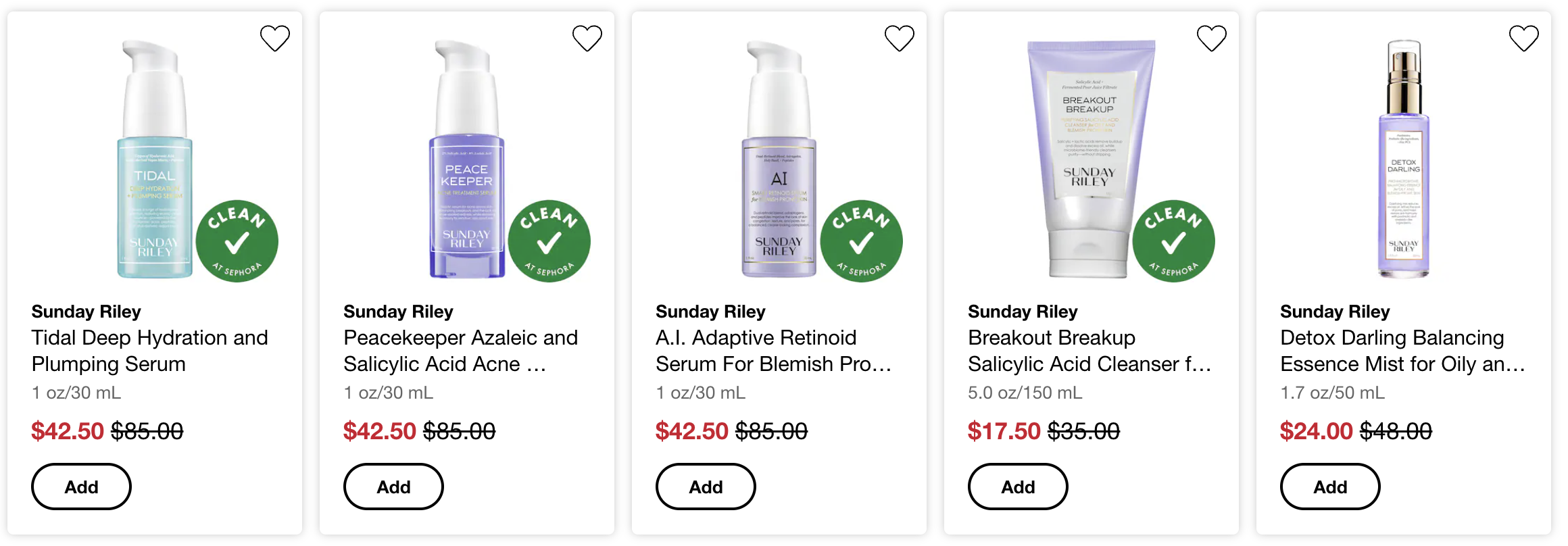
Task: Open A.I. Adaptive Retinoid Serum title link
Action: pos(773,351)
